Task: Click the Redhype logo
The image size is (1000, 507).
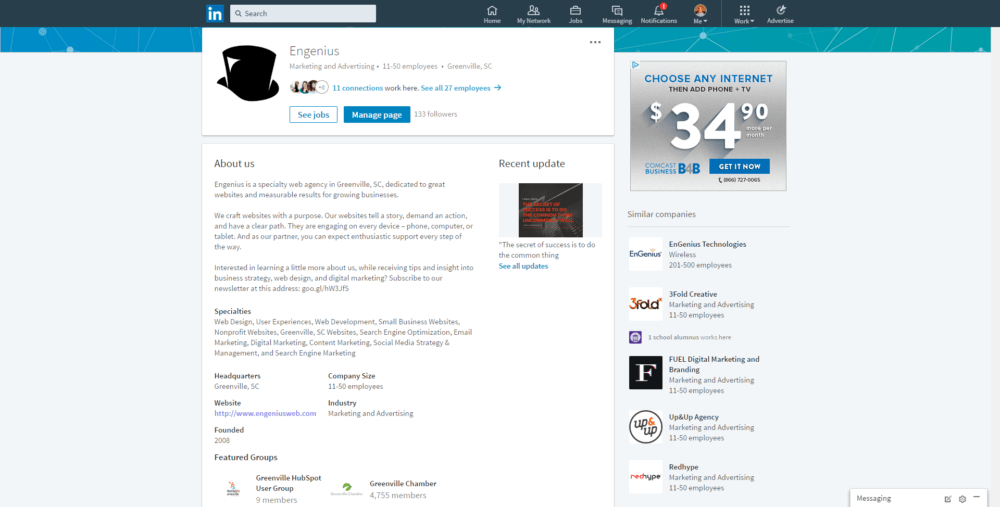Action: click(x=645, y=476)
